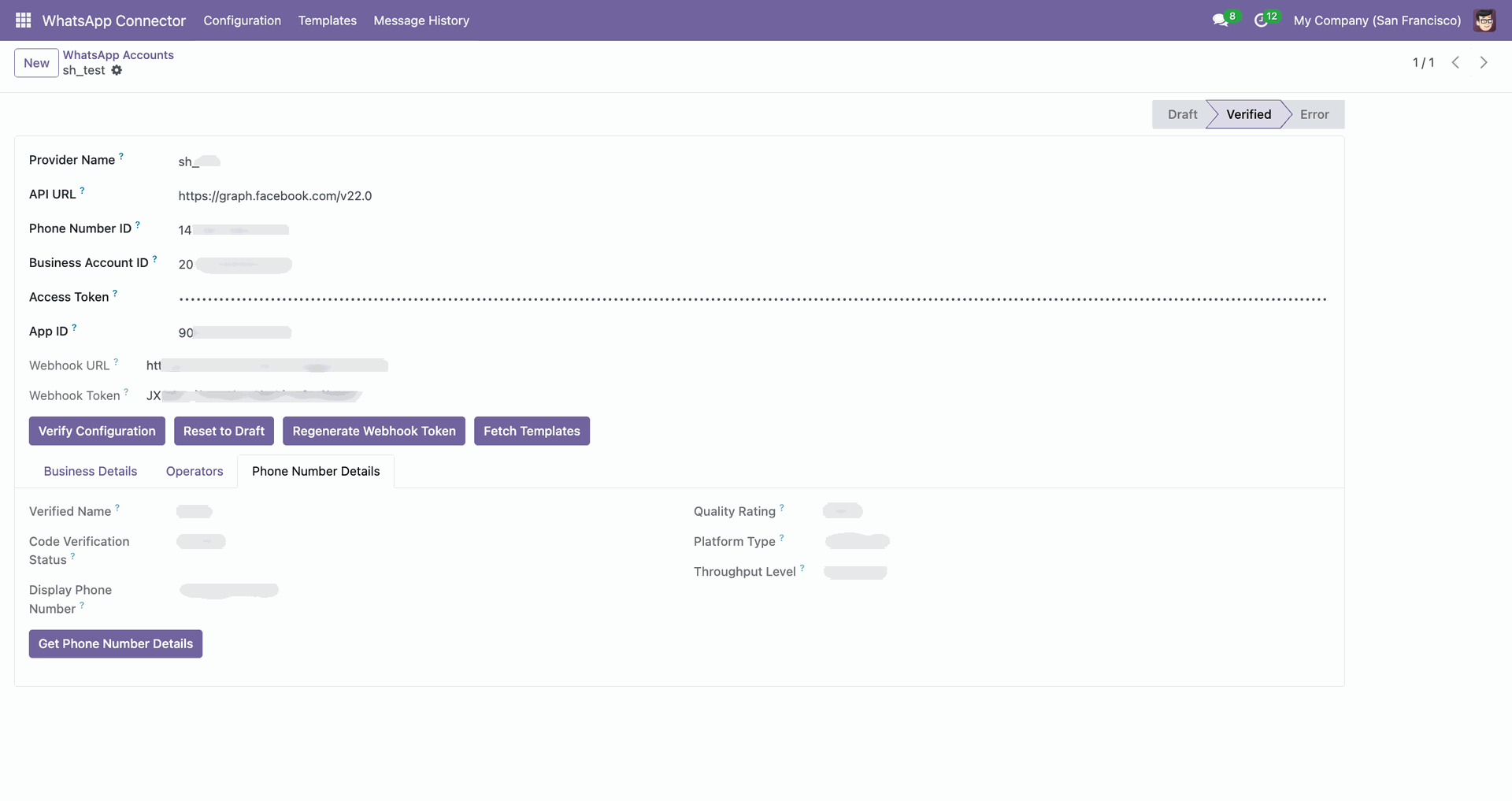Click the WhatsApp Accounts breadcrumb link
1512x801 pixels.
pos(118,55)
